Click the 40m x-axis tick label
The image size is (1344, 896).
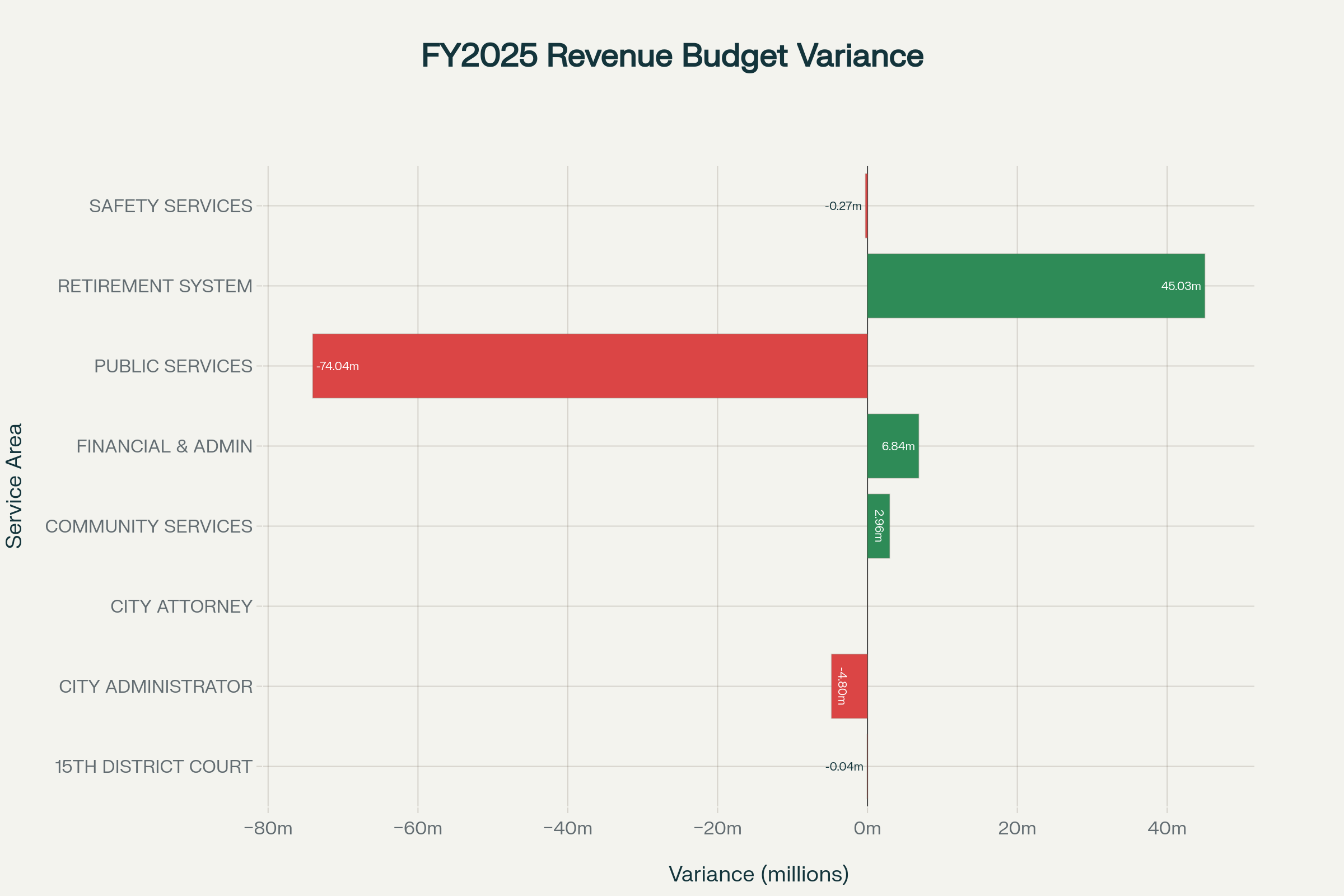[x=1167, y=829]
